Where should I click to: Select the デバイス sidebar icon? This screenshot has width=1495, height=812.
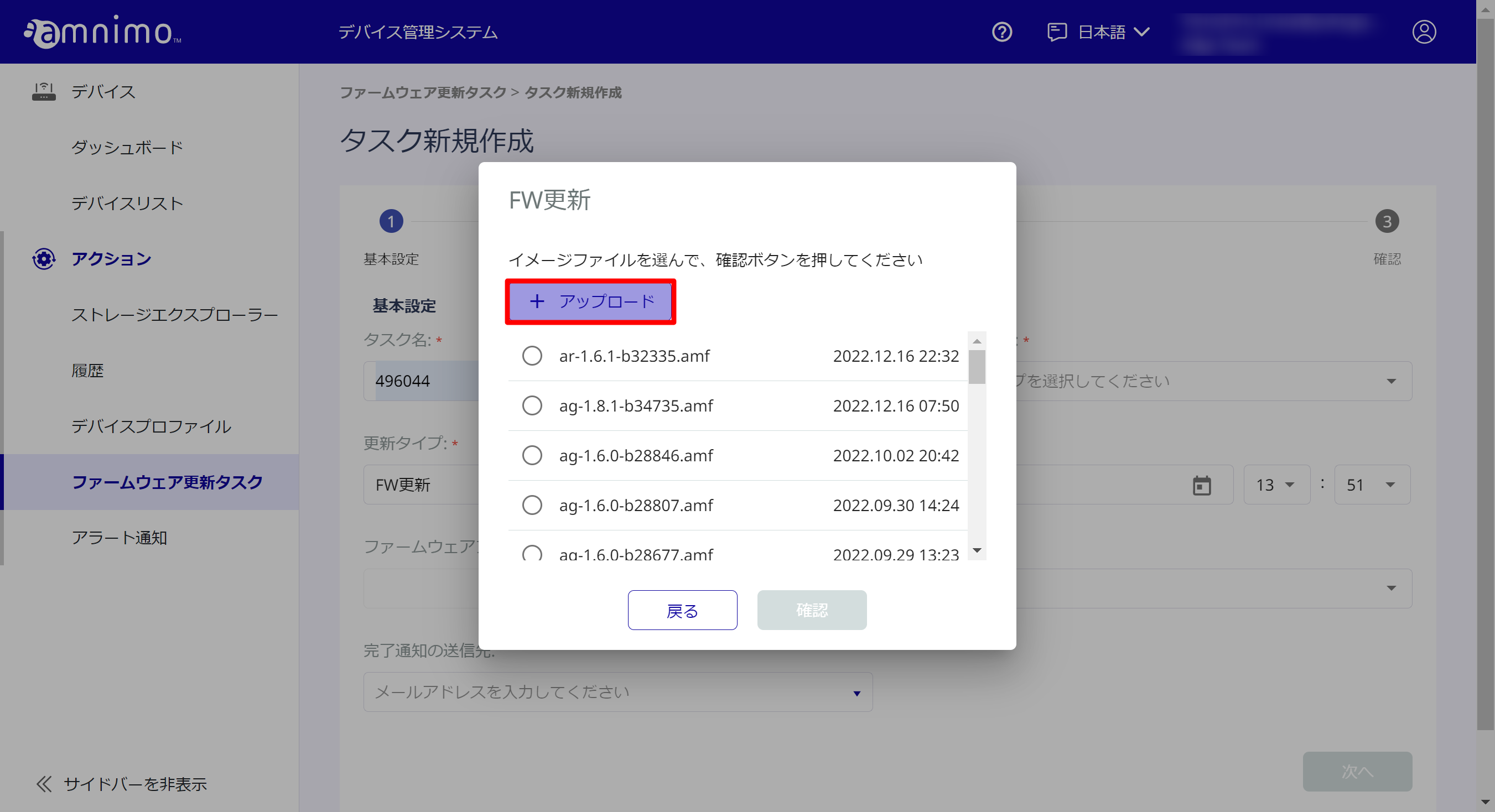43,91
